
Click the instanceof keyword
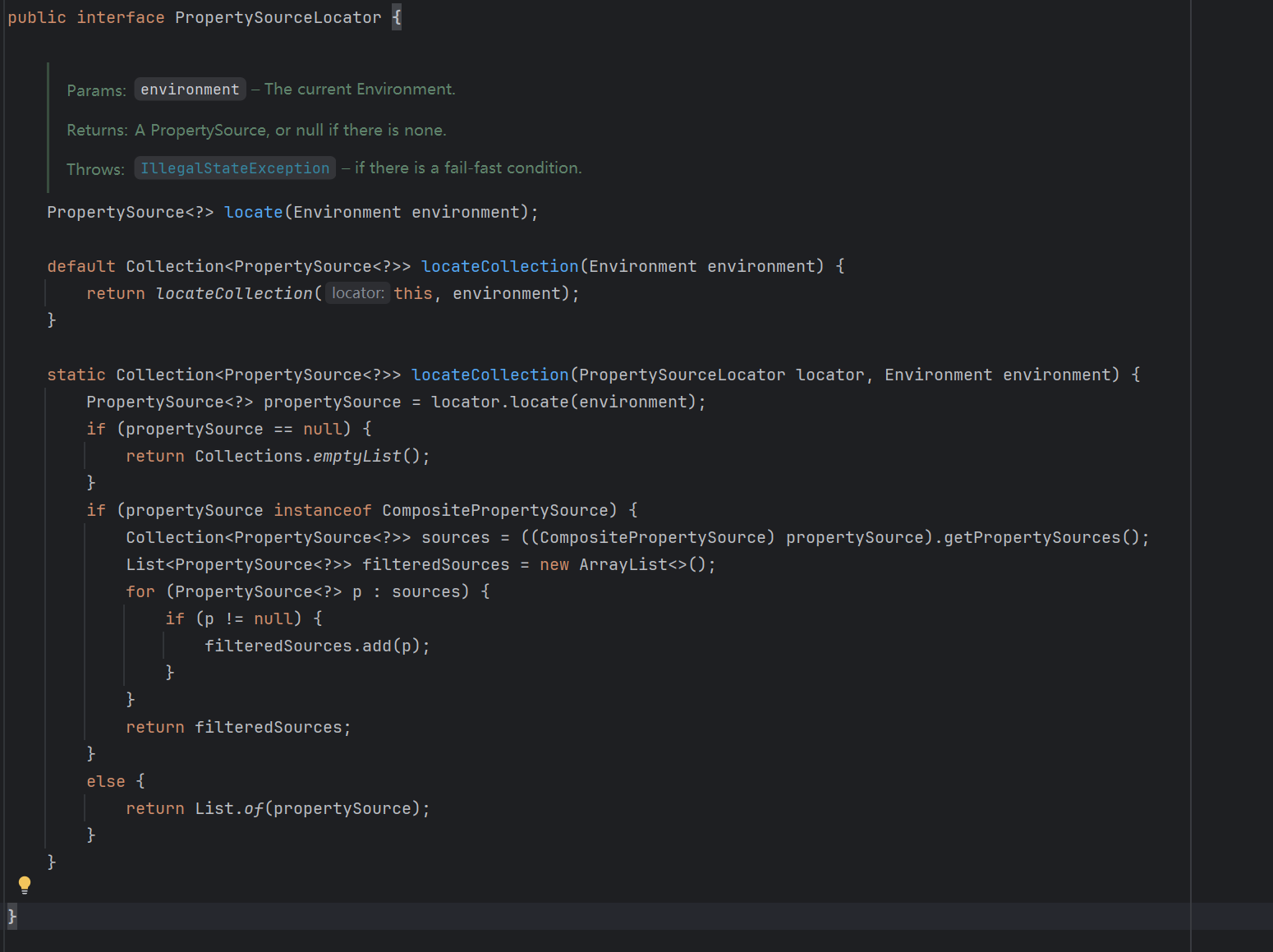pyautogui.click(x=322, y=510)
